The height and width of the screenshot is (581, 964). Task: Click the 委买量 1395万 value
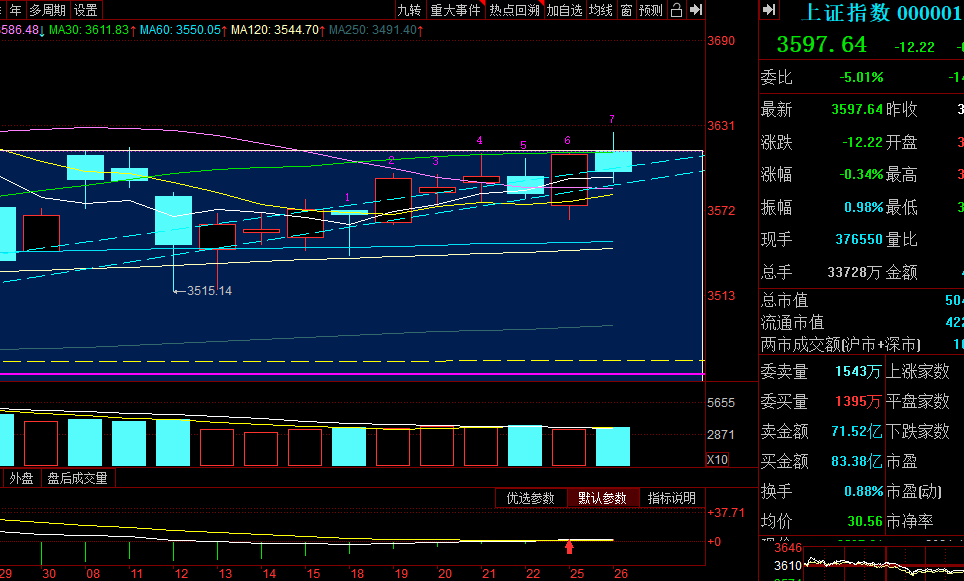click(x=858, y=401)
